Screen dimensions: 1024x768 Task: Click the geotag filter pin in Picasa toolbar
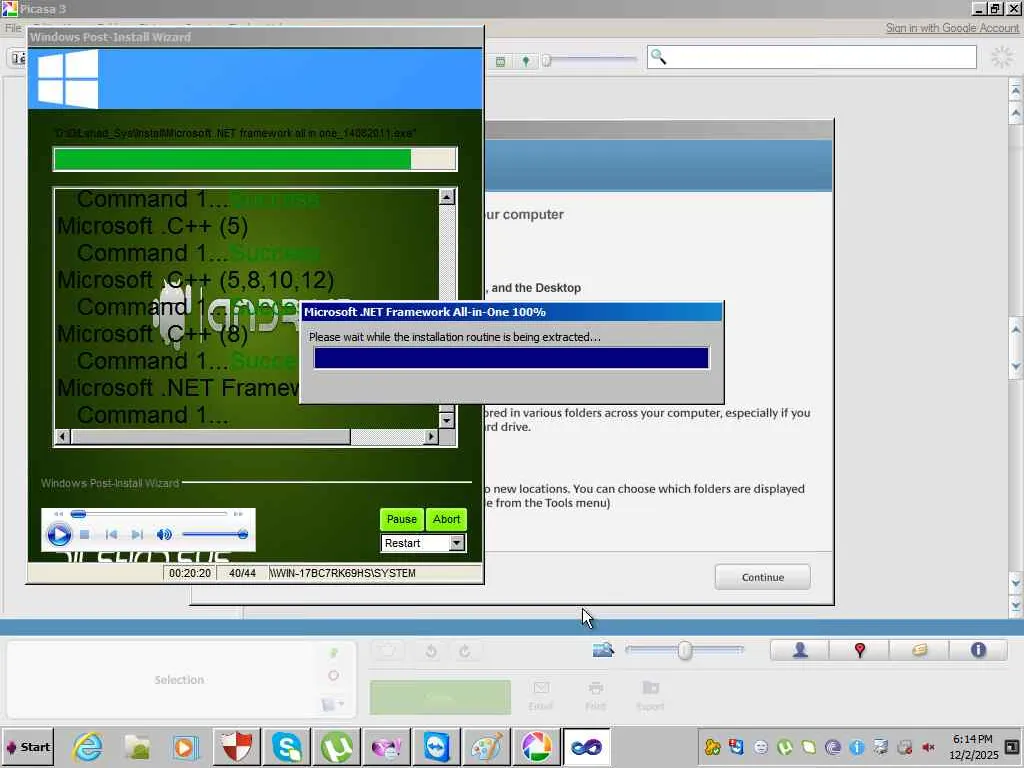[x=526, y=61]
